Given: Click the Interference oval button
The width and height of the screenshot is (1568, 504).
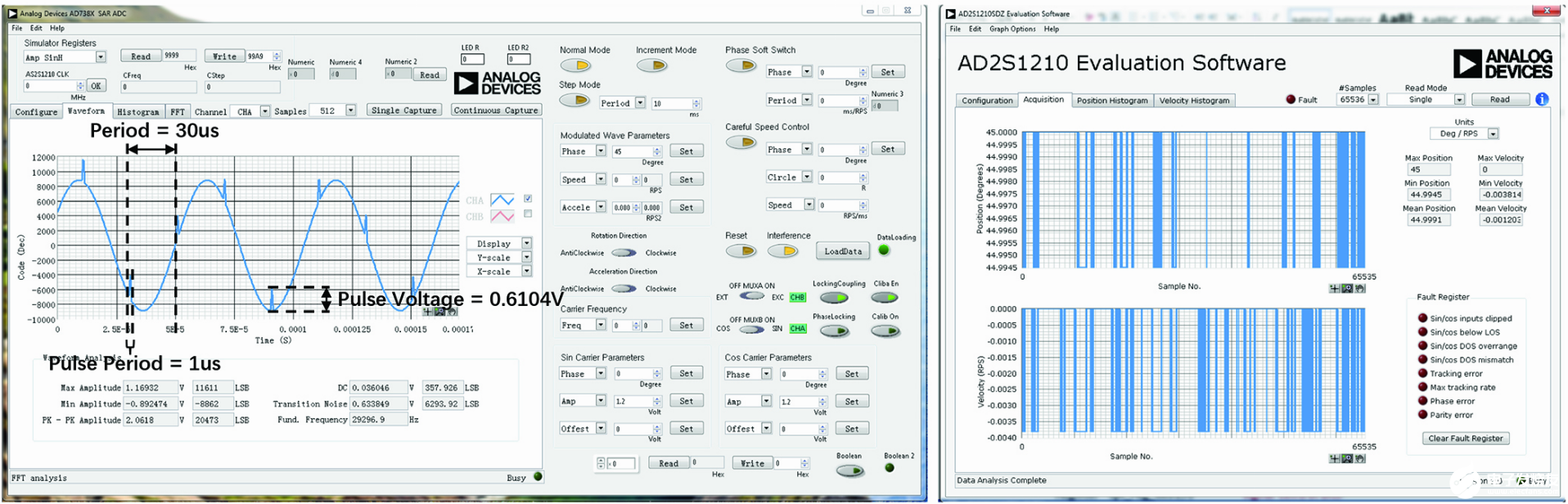Looking at the screenshot, I should [783, 251].
